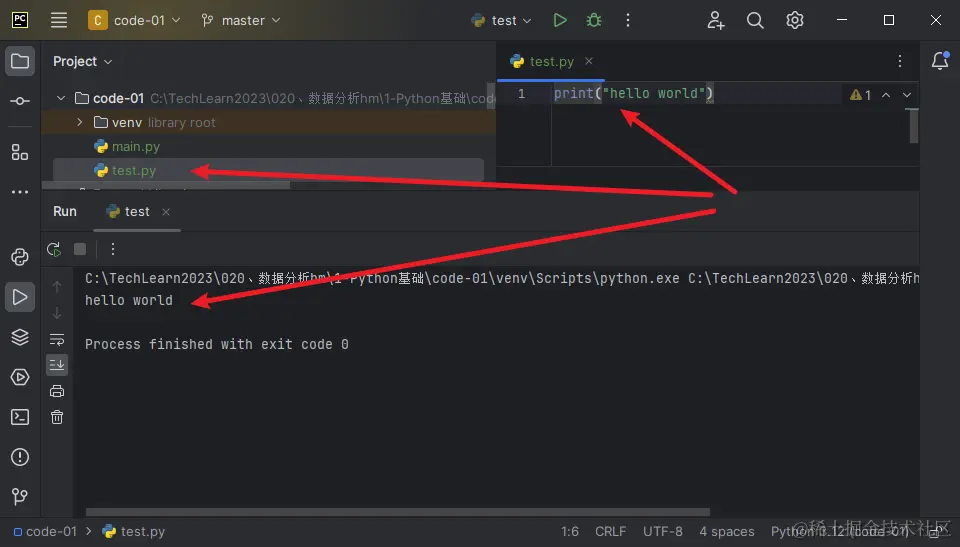Change 4 spaces indentation setting
The width and height of the screenshot is (960, 547).
[727, 531]
